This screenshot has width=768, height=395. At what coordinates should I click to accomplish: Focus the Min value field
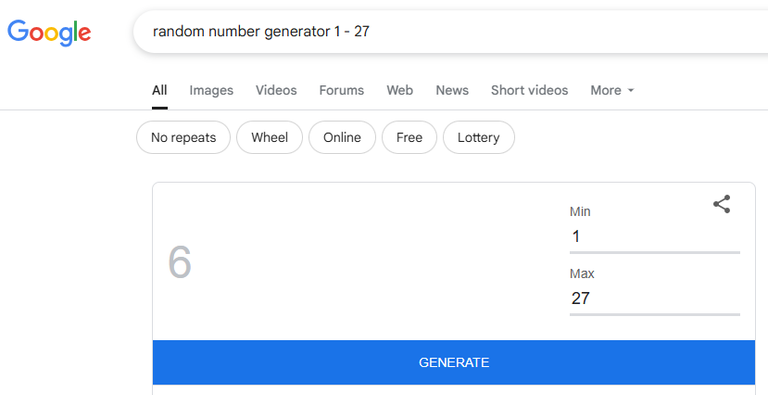(654, 237)
